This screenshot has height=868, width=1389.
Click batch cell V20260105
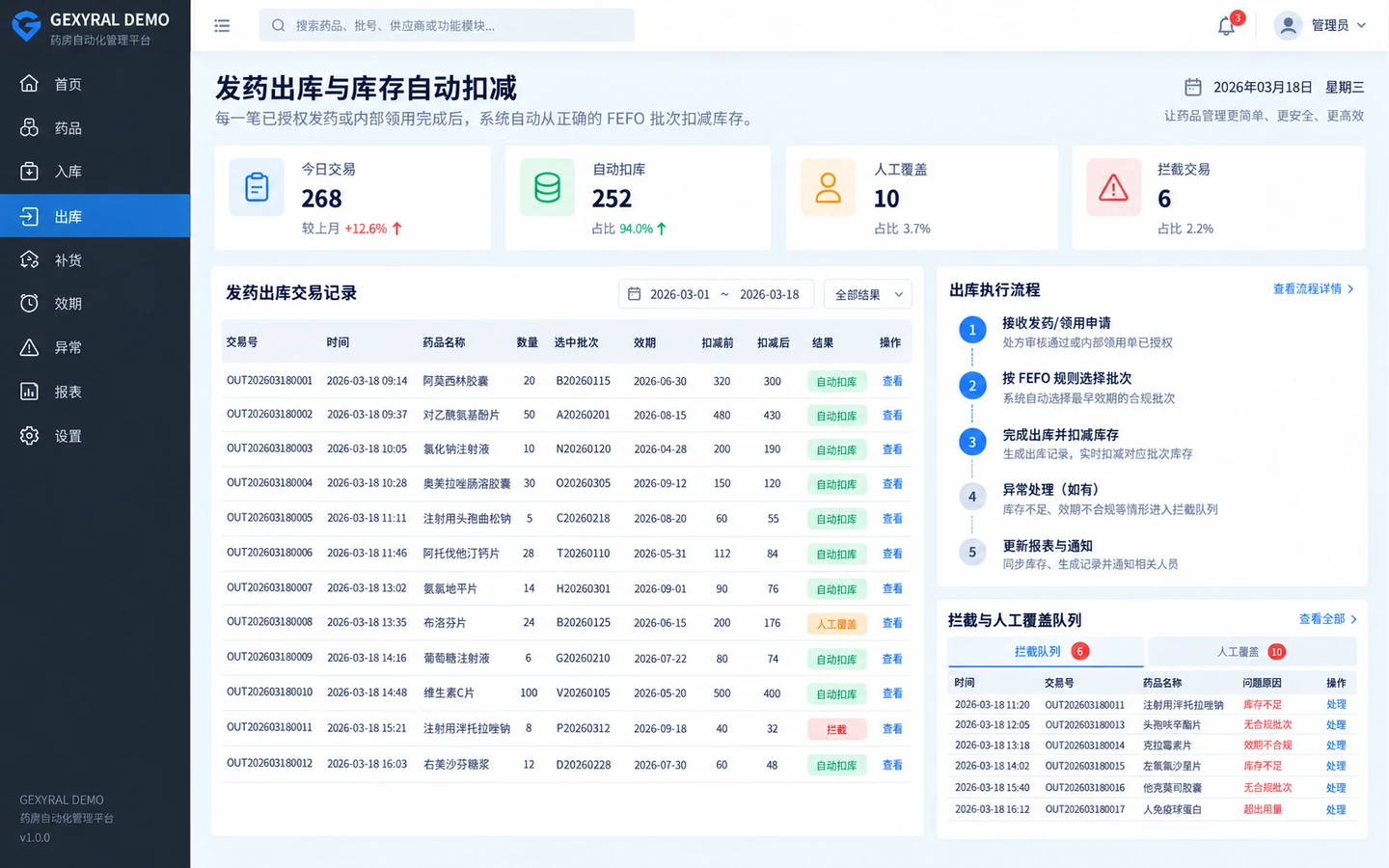click(583, 693)
